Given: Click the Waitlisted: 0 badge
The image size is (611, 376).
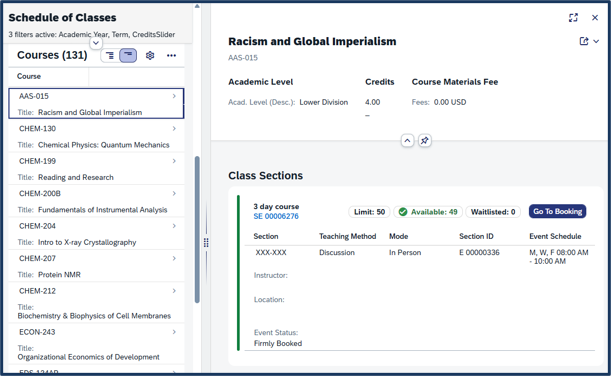Looking at the screenshot, I should click(493, 212).
